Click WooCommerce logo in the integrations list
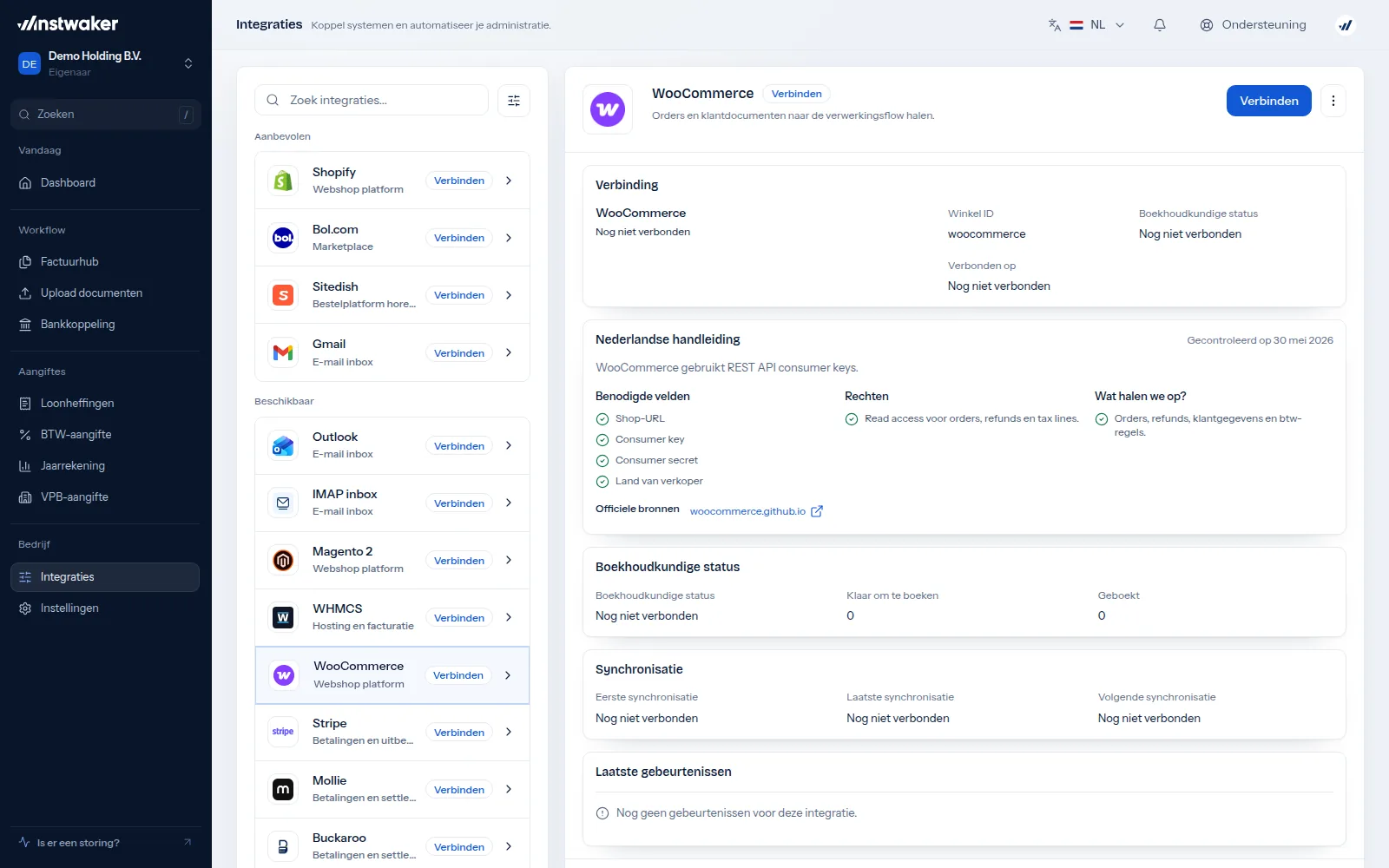Screen dimensions: 1389x868 click(284, 675)
